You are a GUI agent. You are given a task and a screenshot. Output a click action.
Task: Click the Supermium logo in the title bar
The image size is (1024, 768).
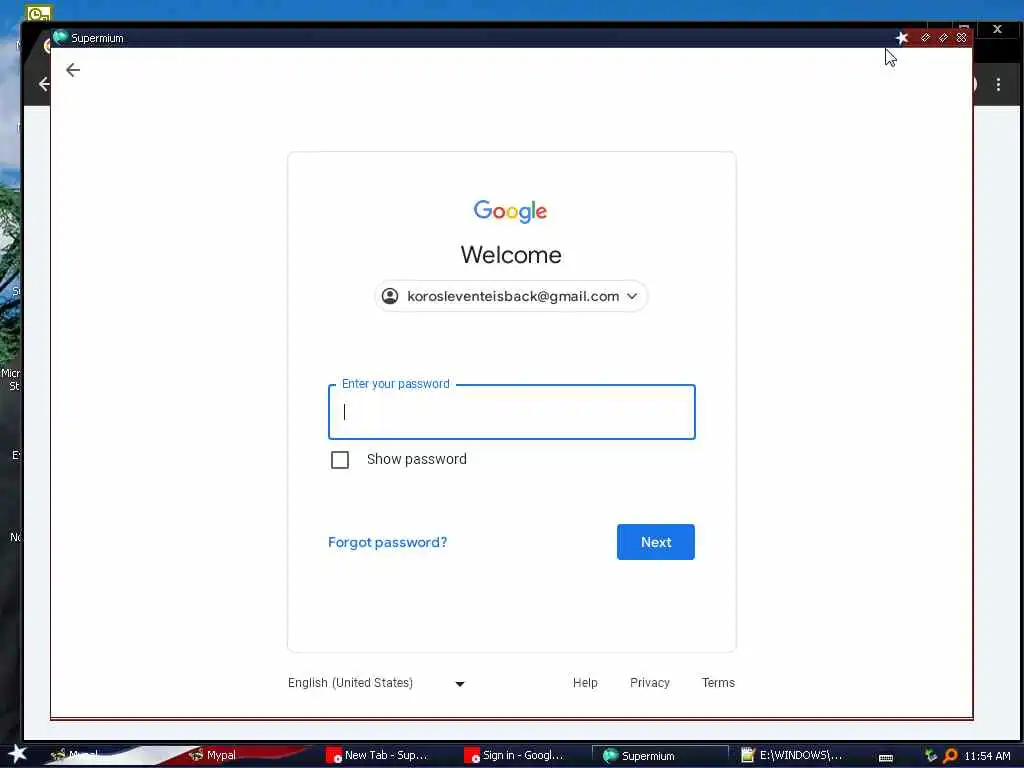click(60, 37)
